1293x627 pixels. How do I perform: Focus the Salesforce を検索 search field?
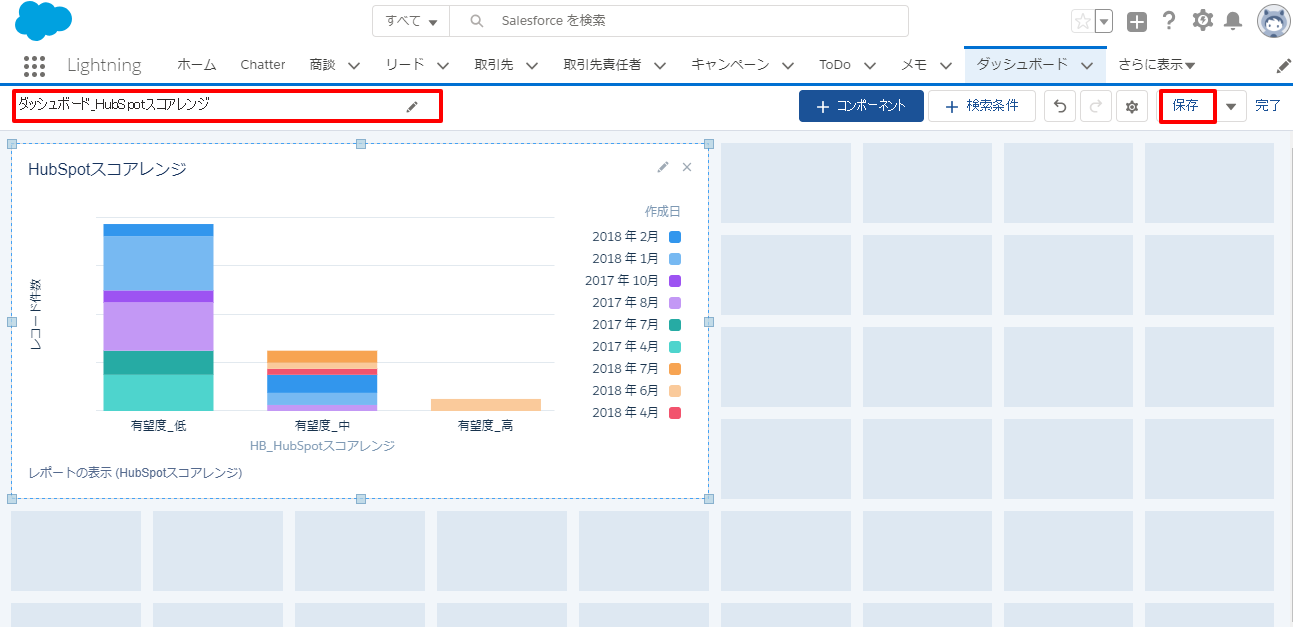(x=690, y=21)
